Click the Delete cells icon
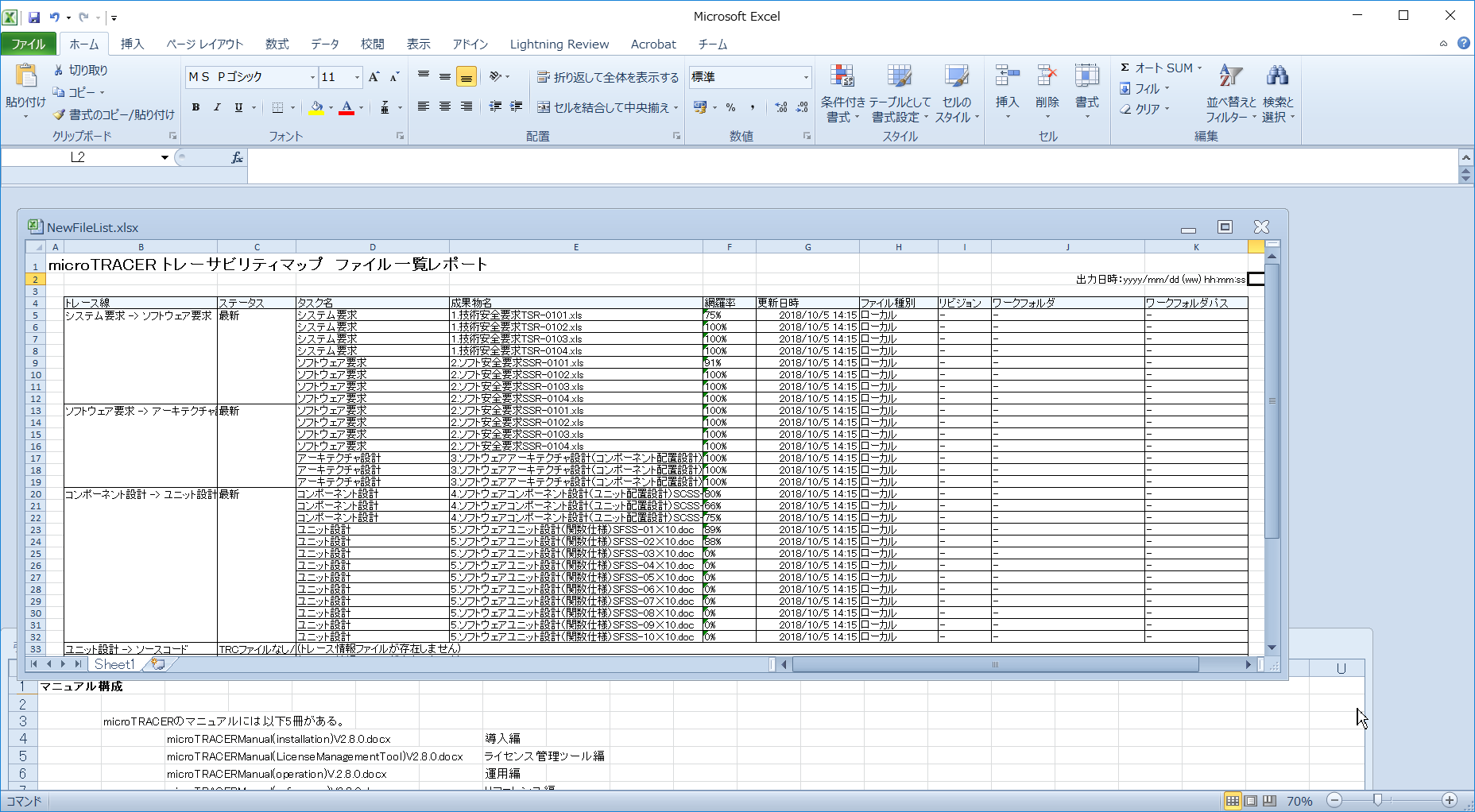1475x812 pixels. (x=1047, y=76)
